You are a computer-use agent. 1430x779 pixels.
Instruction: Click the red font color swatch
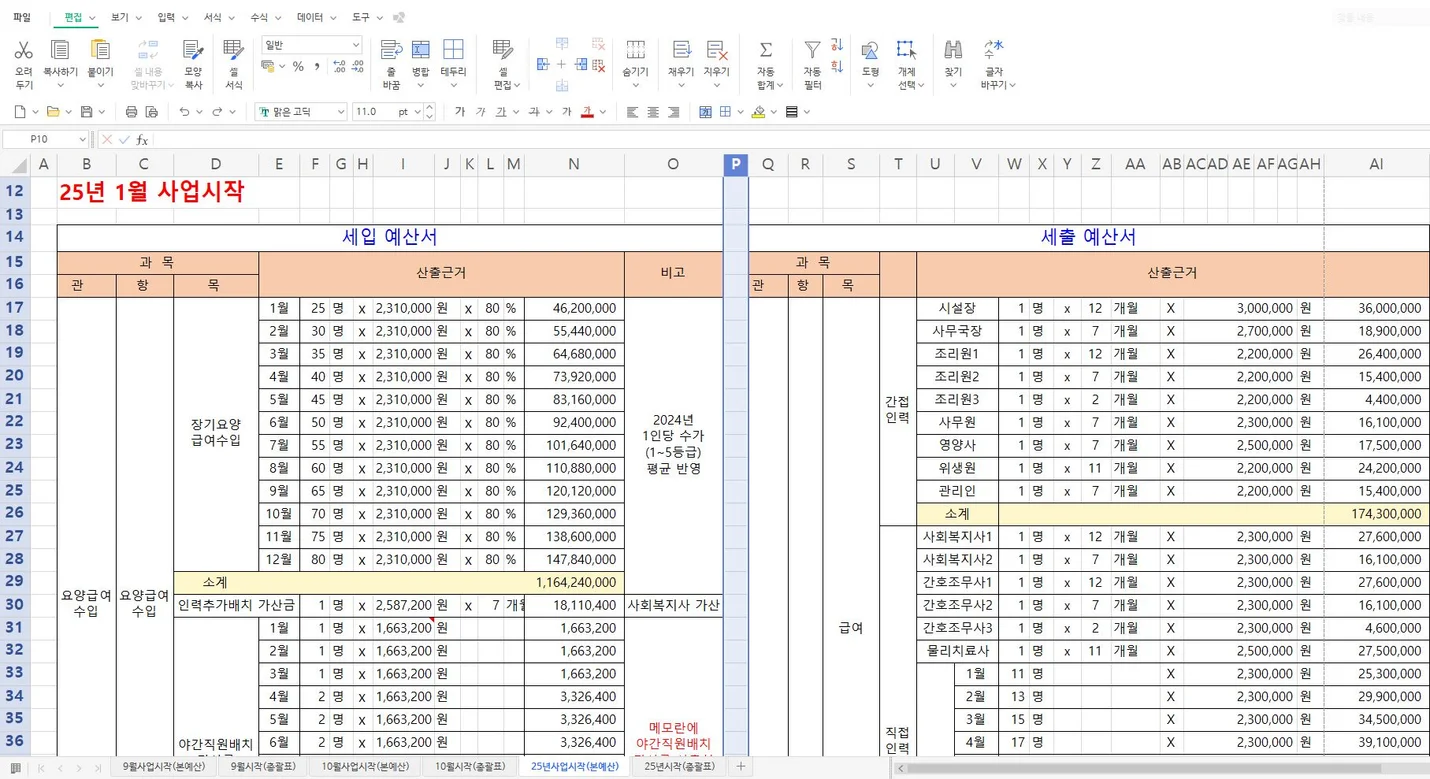tap(588, 112)
